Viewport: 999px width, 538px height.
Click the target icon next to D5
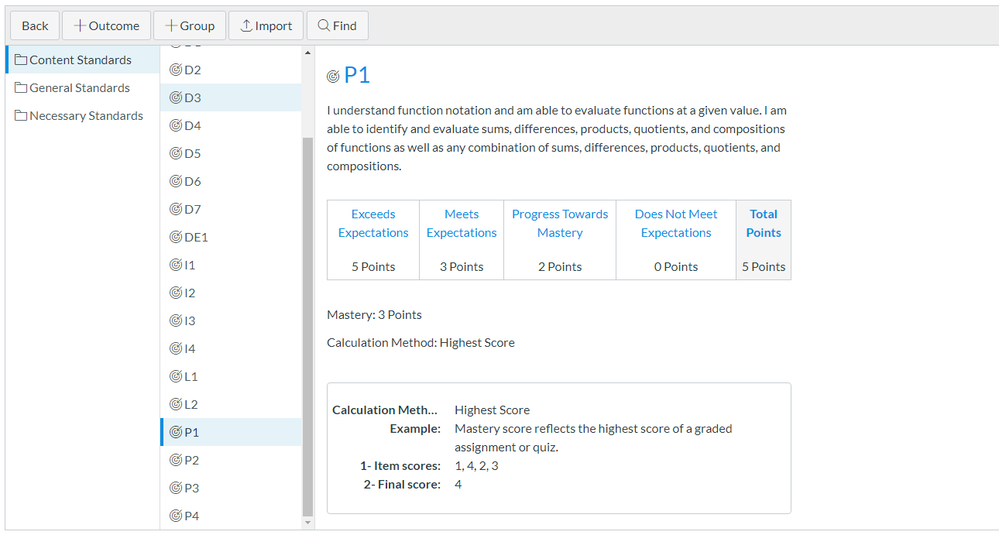175,154
